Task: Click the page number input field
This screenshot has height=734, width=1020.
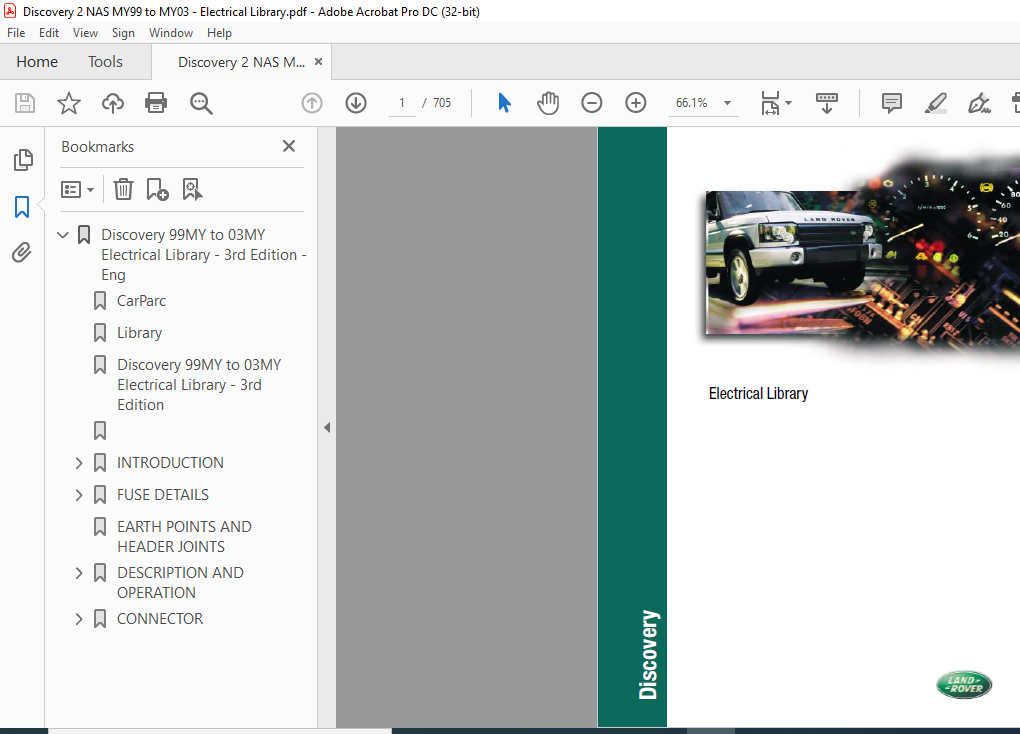Action: click(402, 103)
